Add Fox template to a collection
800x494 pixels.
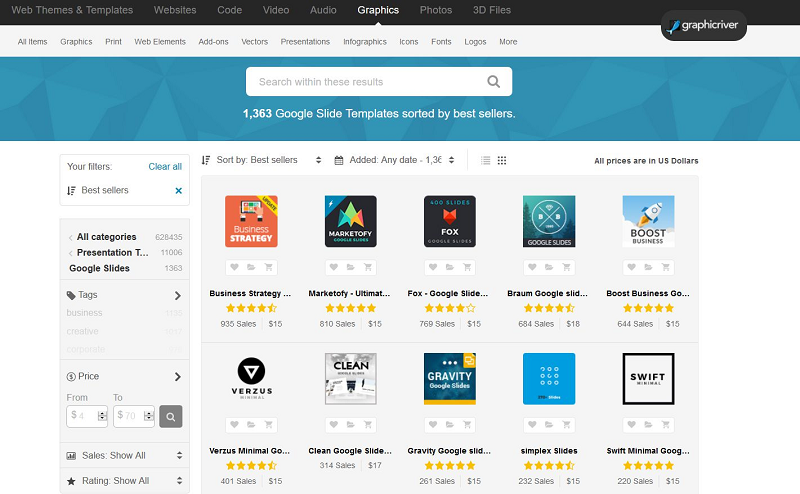point(449,268)
